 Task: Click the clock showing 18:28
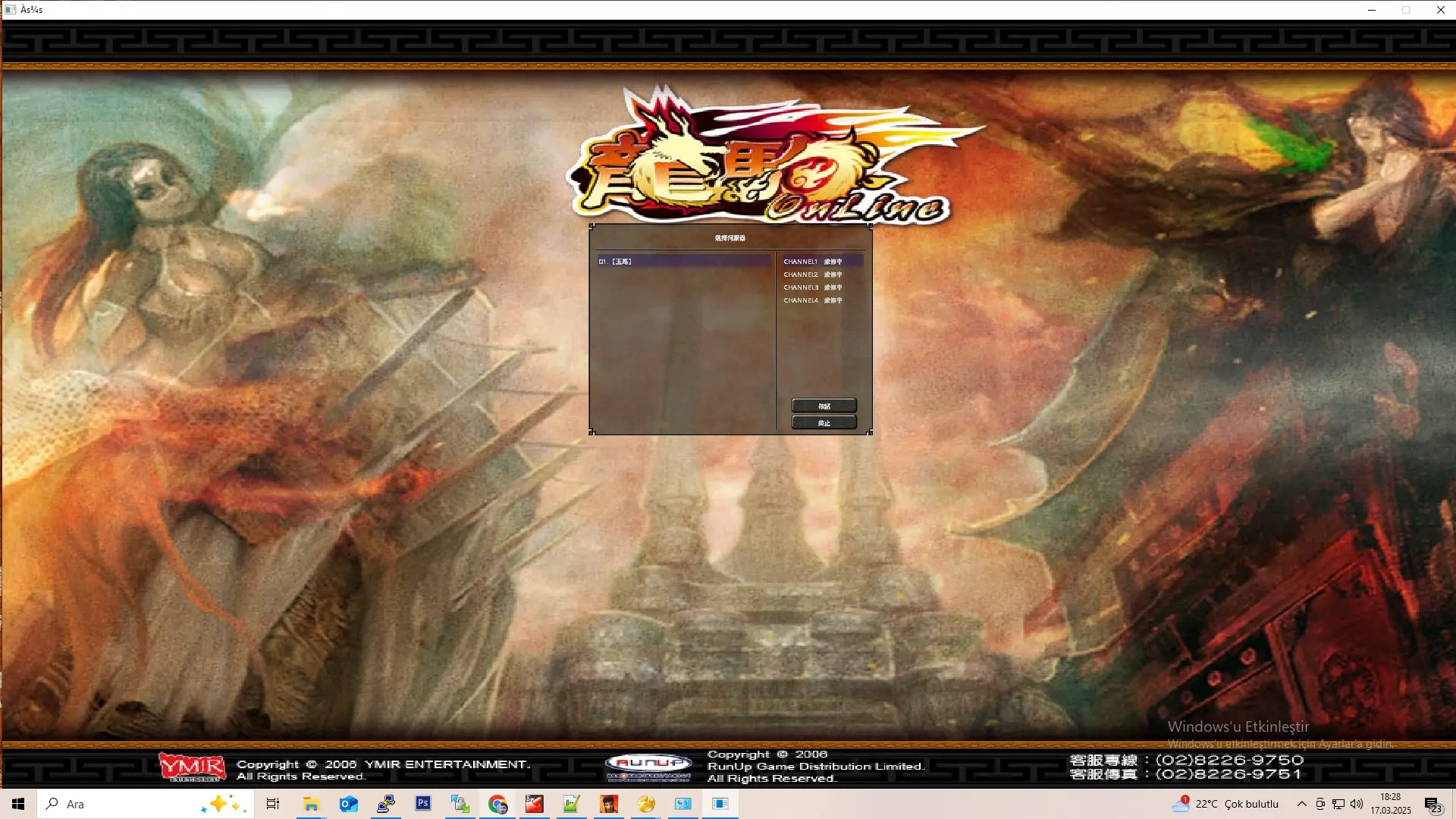click(1390, 804)
